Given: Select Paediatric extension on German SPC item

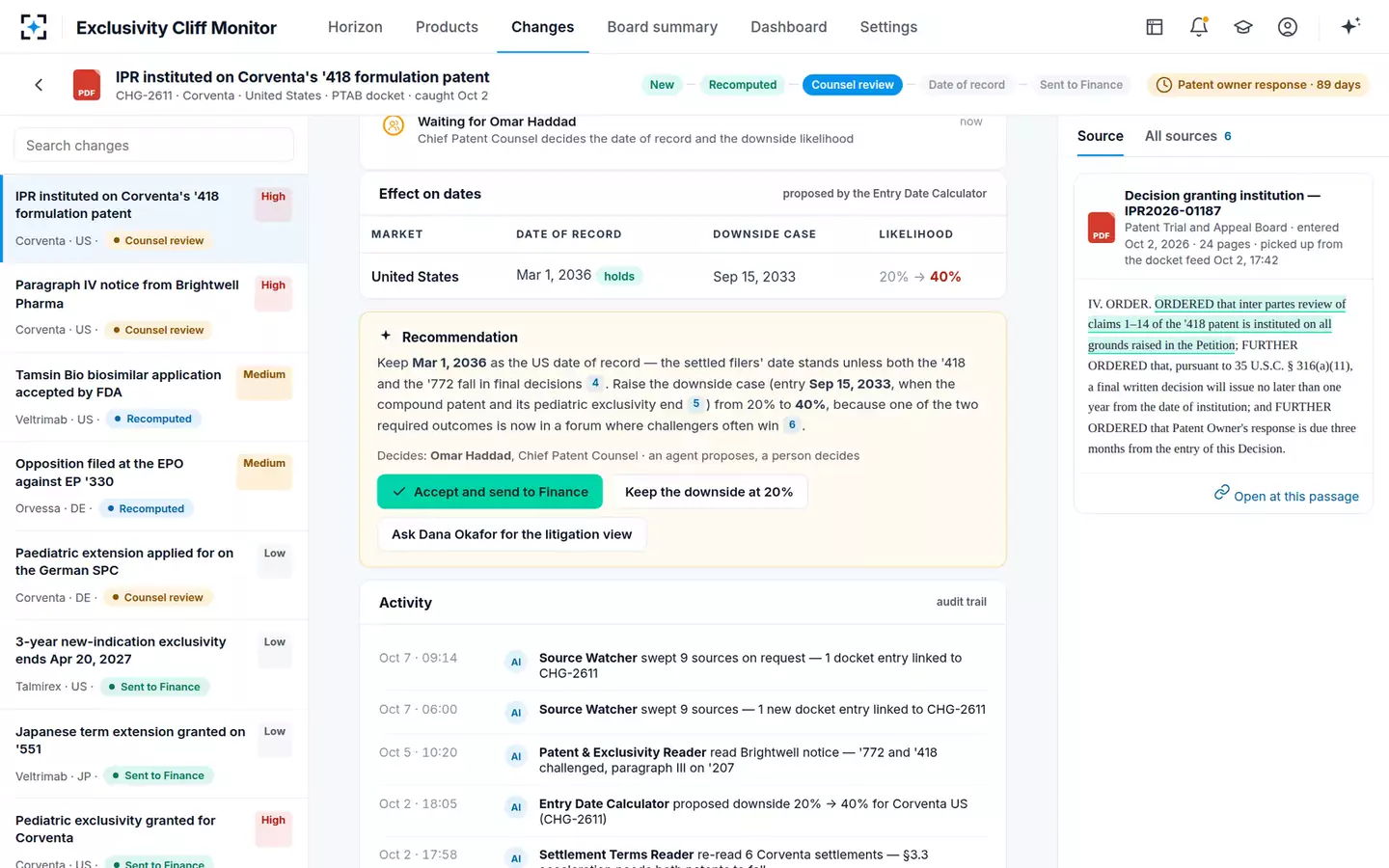Looking at the screenshot, I should pyautogui.click(x=154, y=576).
